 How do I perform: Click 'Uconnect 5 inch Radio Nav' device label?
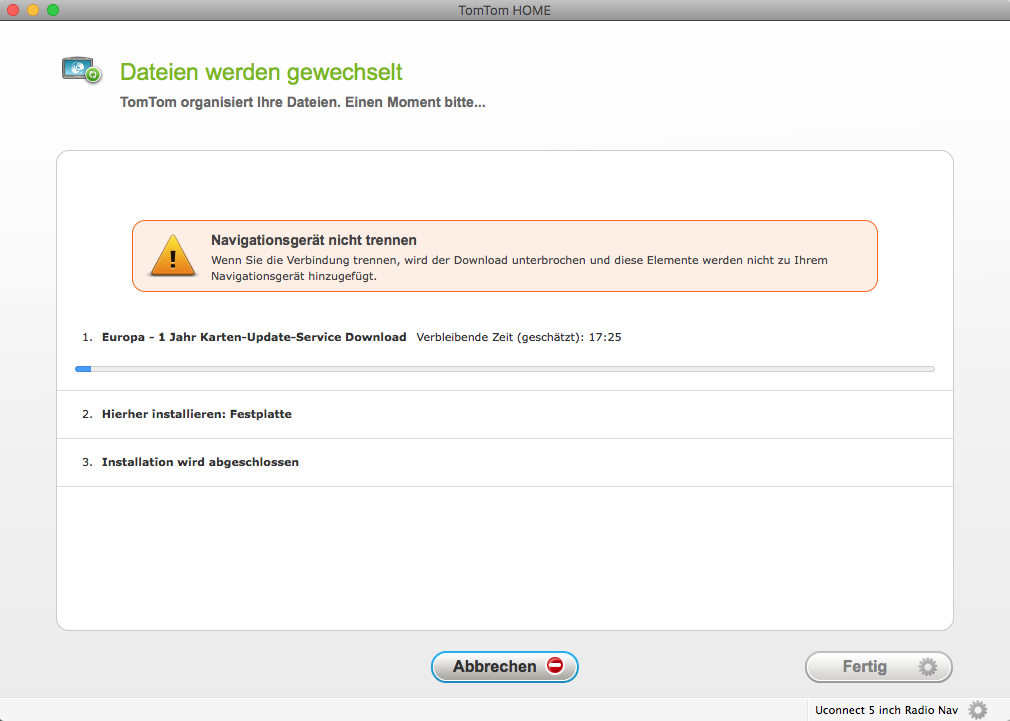click(x=886, y=710)
